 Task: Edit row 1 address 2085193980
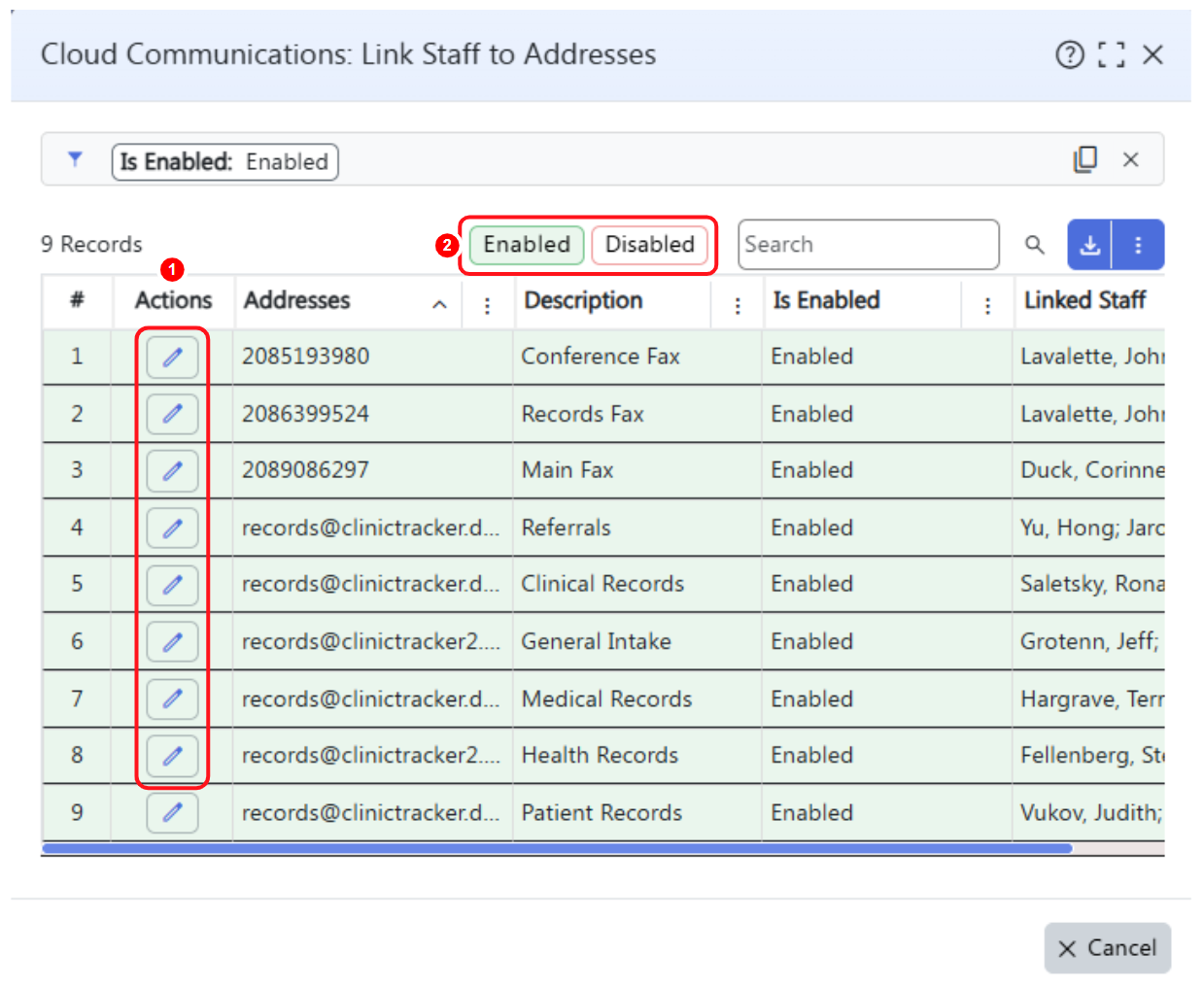coord(173,357)
